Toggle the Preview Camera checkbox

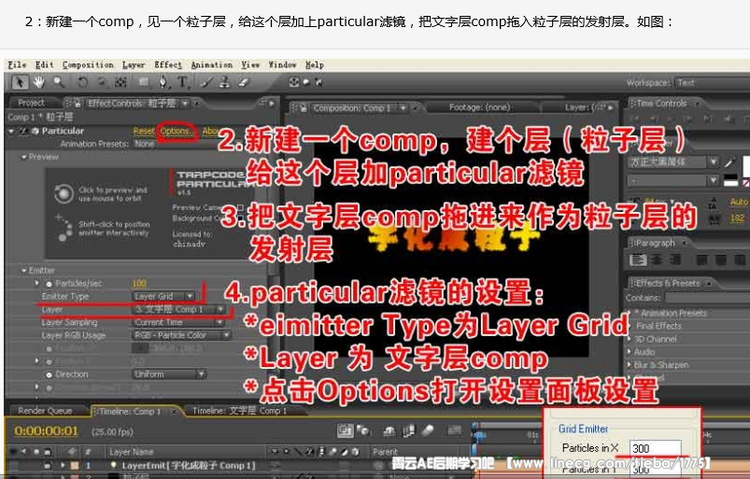click(241, 207)
